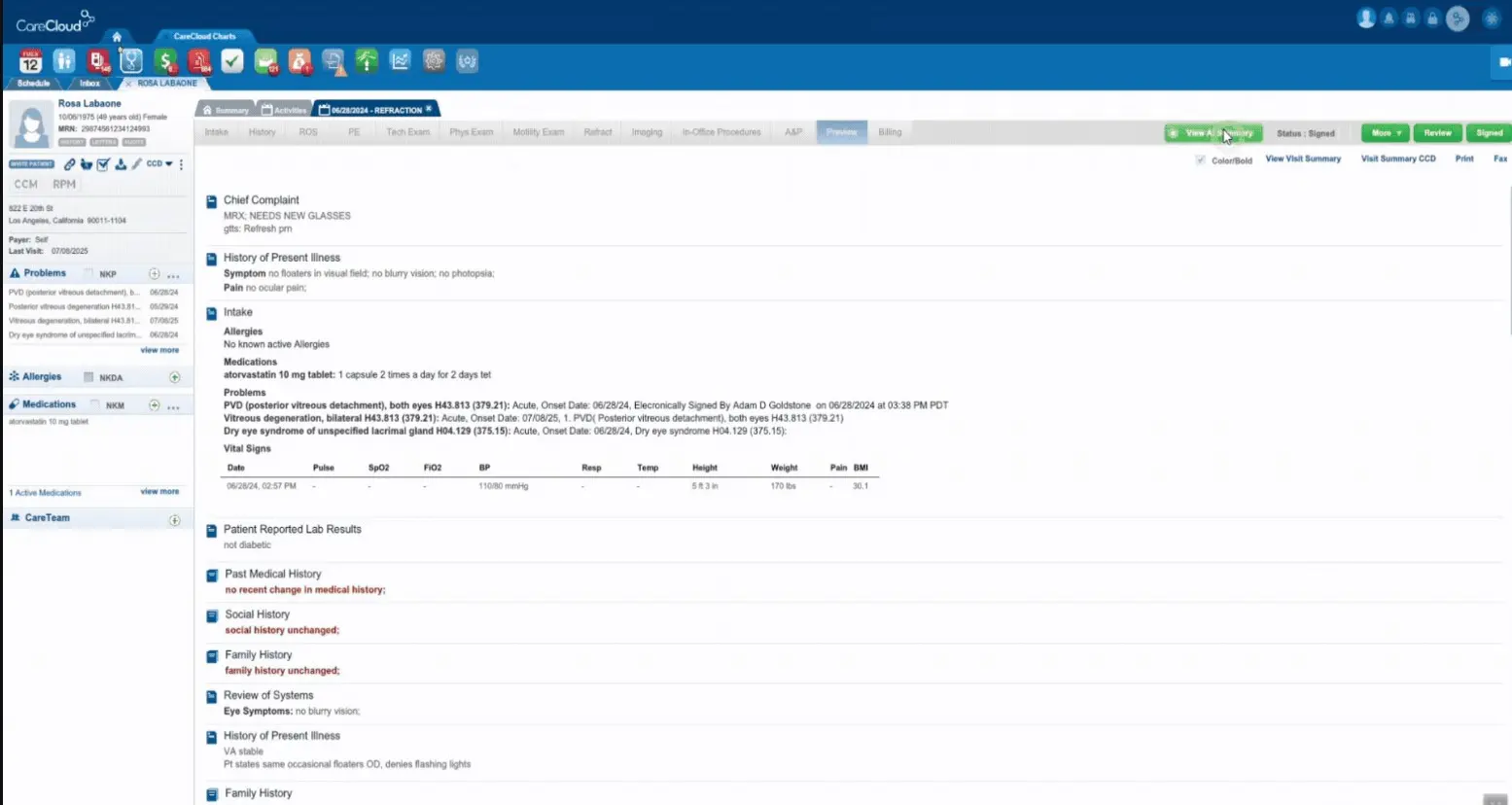Open the dollar sign billing icon
The image size is (1512, 805).
165,60
